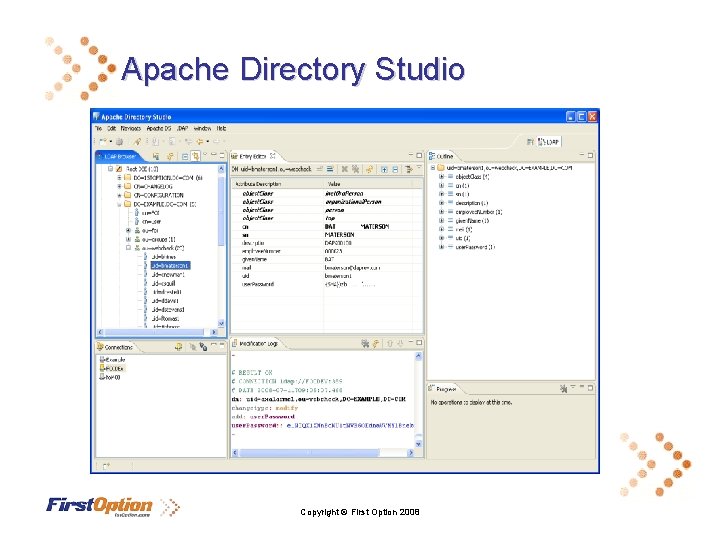
Task: Click Remove All Finished Operations icon in Progress
Action: 563,388
